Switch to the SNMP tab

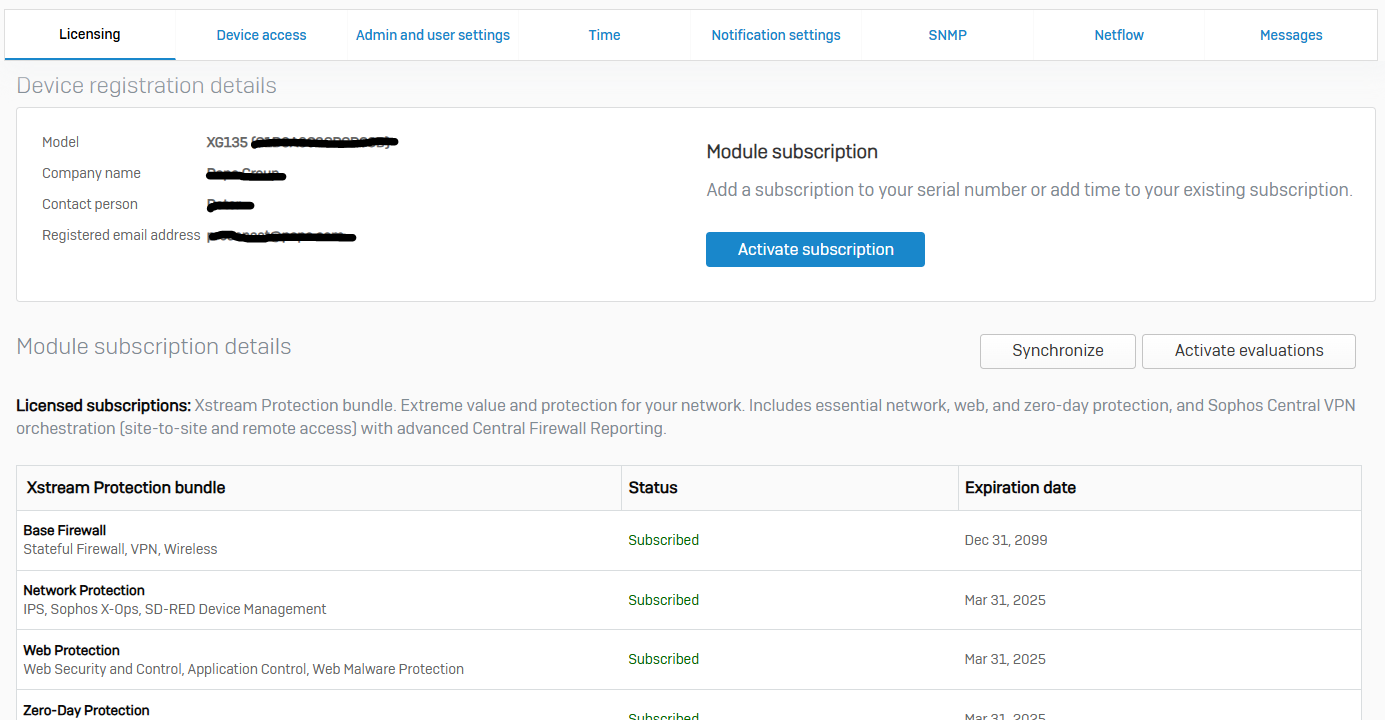pos(947,35)
